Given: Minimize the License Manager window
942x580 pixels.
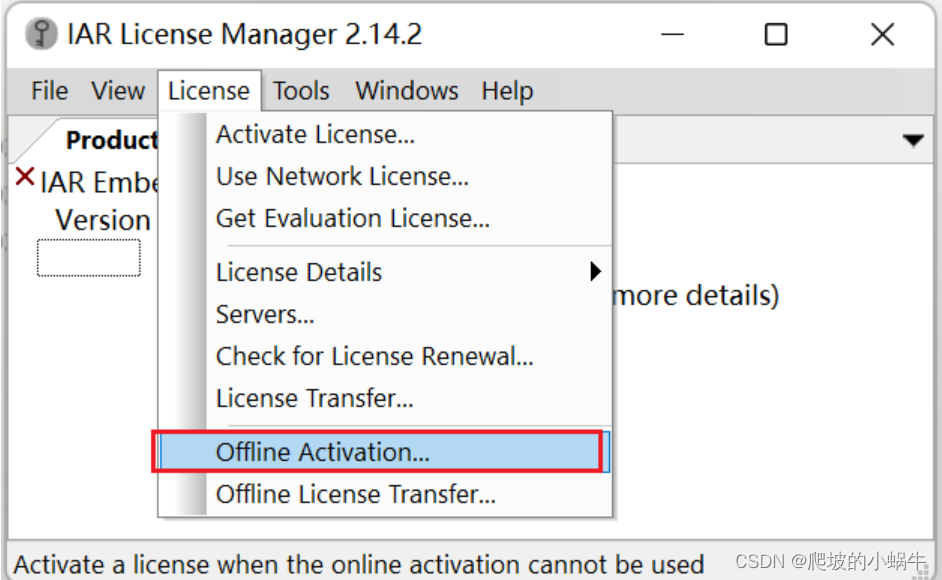Looking at the screenshot, I should click(672, 34).
